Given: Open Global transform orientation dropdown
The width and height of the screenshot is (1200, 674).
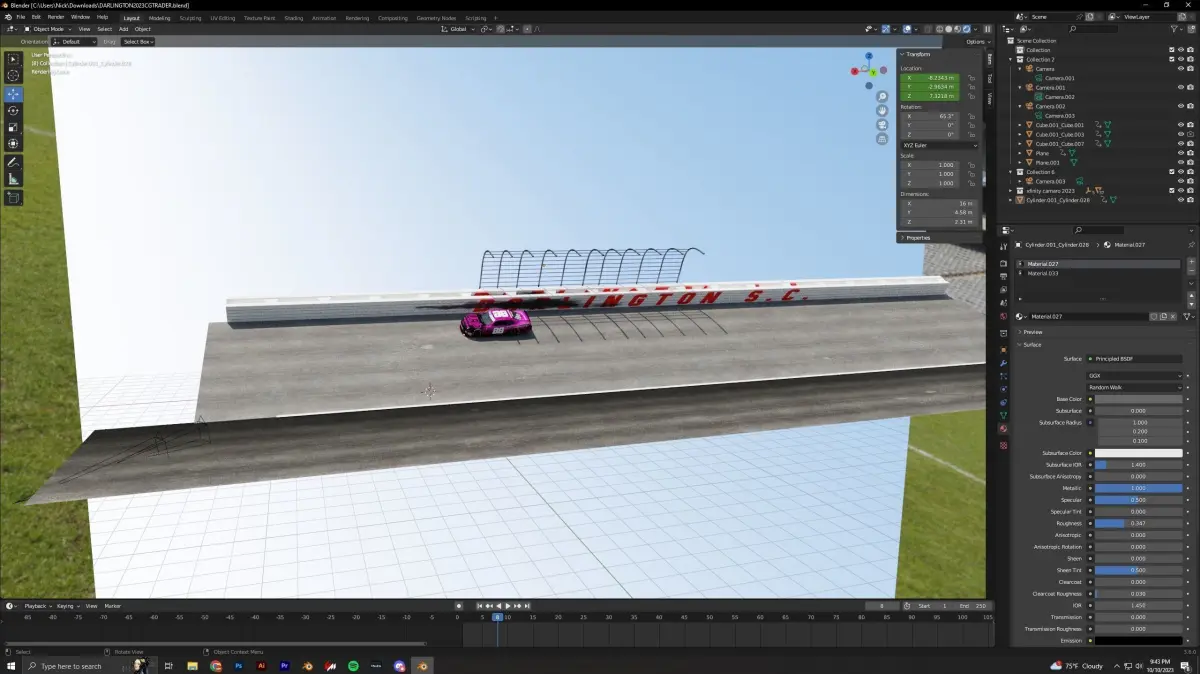Looking at the screenshot, I should click(458, 29).
